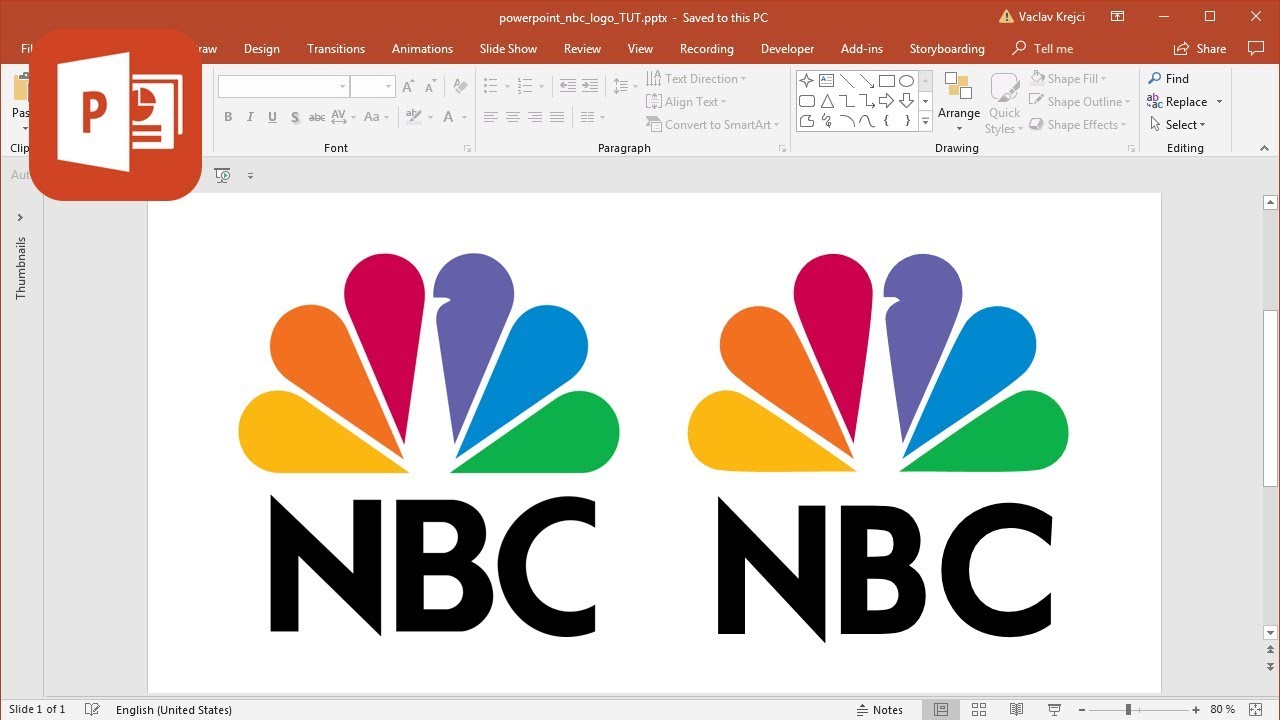
Task: Select the straight line shape
Action: (x=847, y=81)
